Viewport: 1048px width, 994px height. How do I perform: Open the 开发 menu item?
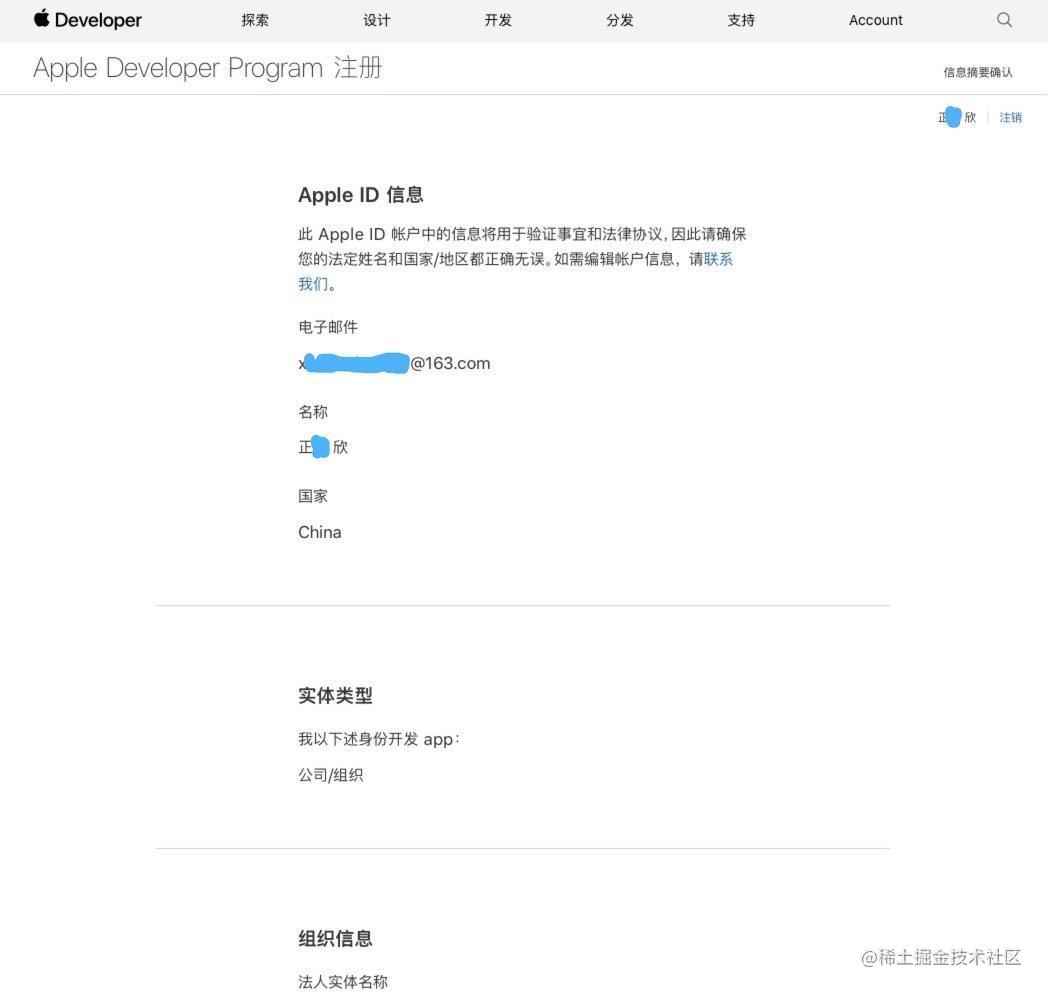[x=498, y=20]
